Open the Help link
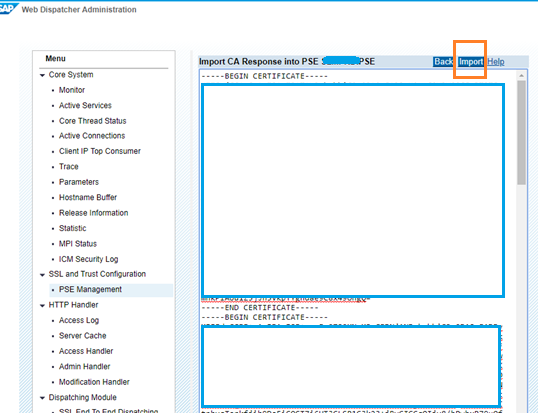The width and height of the screenshot is (538, 414). (x=496, y=62)
